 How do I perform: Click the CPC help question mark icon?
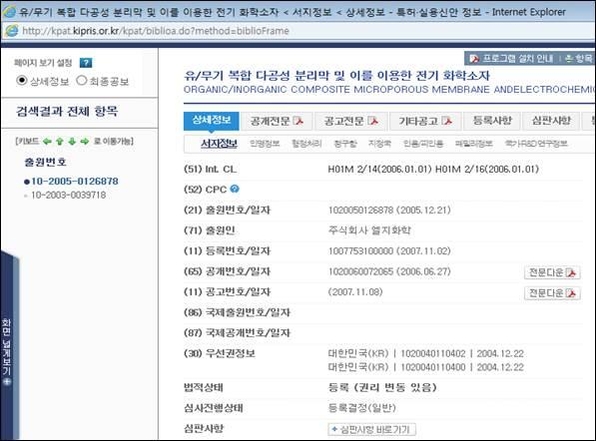tap(235, 189)
